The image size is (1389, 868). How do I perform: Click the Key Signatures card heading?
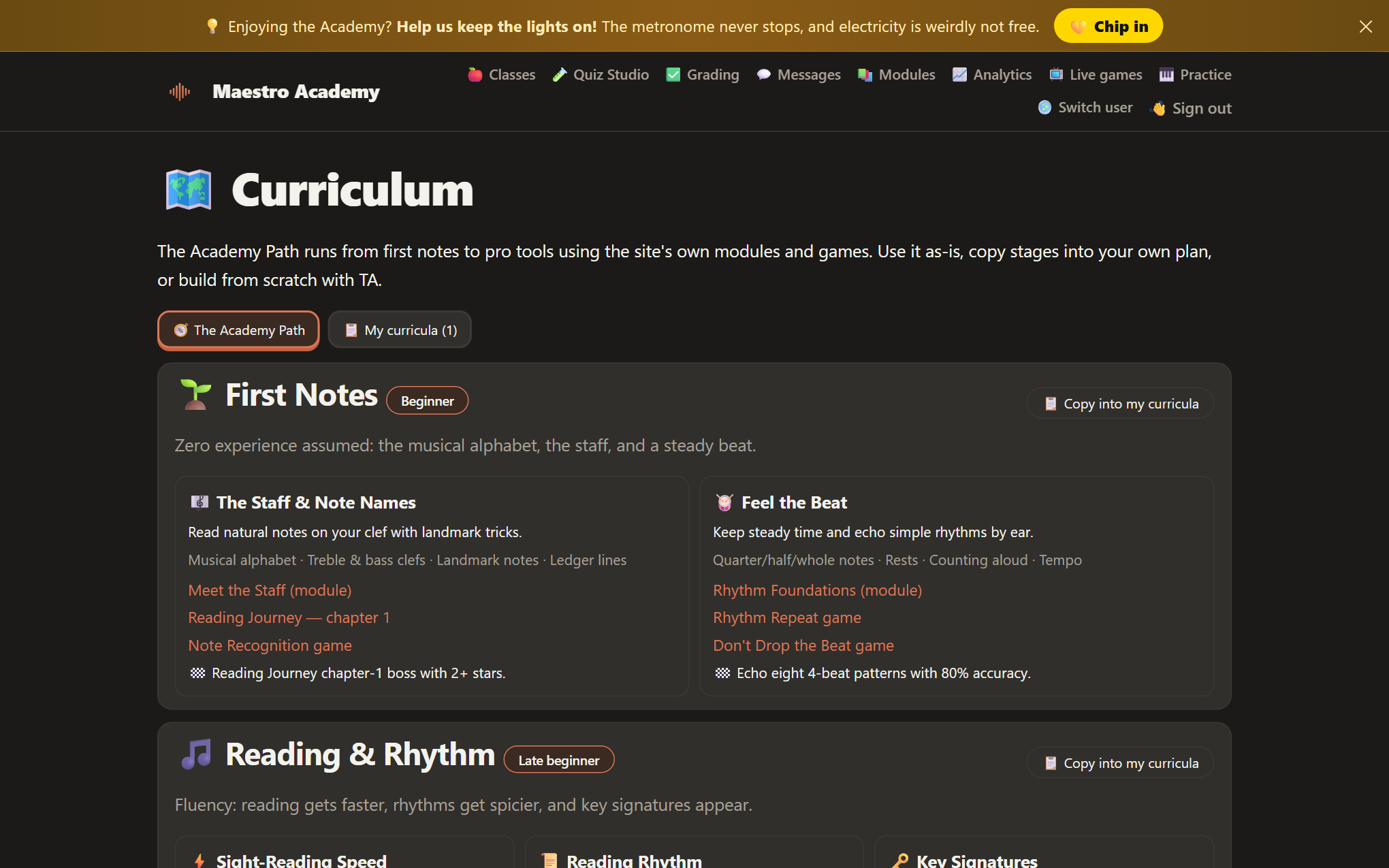pos(976,861)
